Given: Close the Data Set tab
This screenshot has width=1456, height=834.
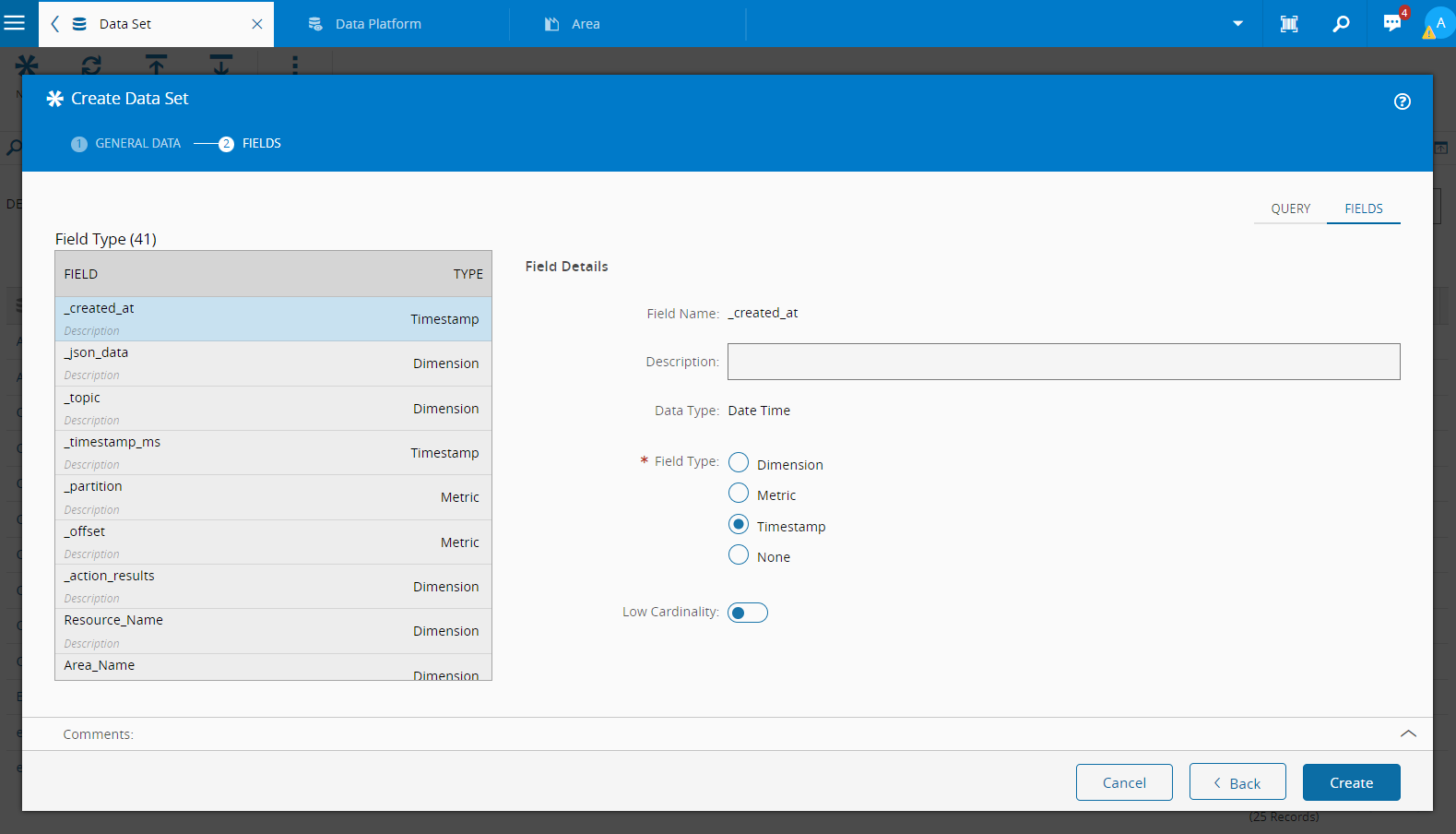Looking at the screenshot, I should coord(257,24).
